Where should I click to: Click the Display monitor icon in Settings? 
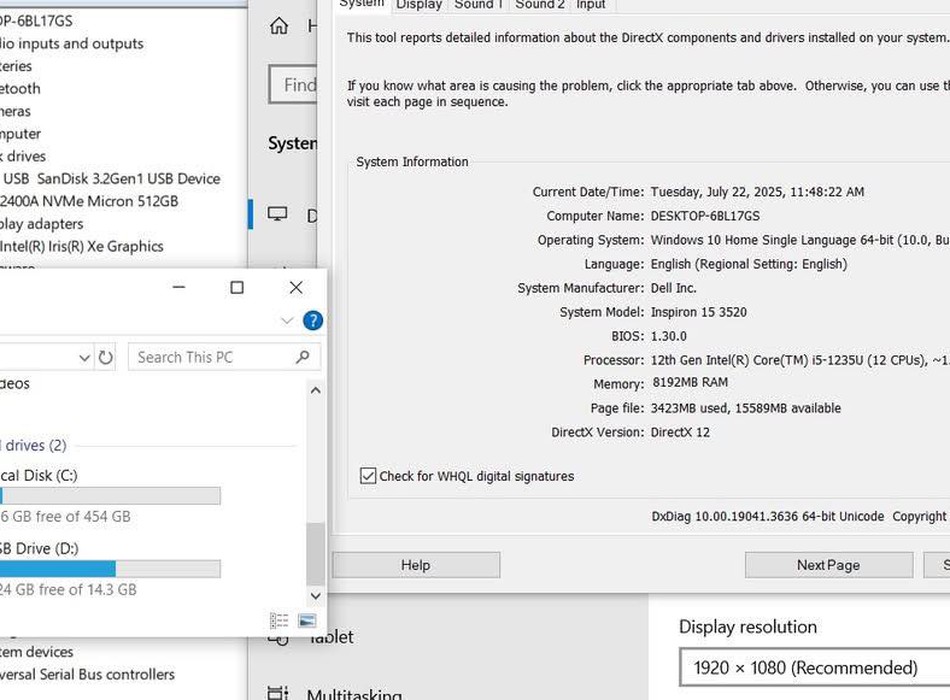278,215
